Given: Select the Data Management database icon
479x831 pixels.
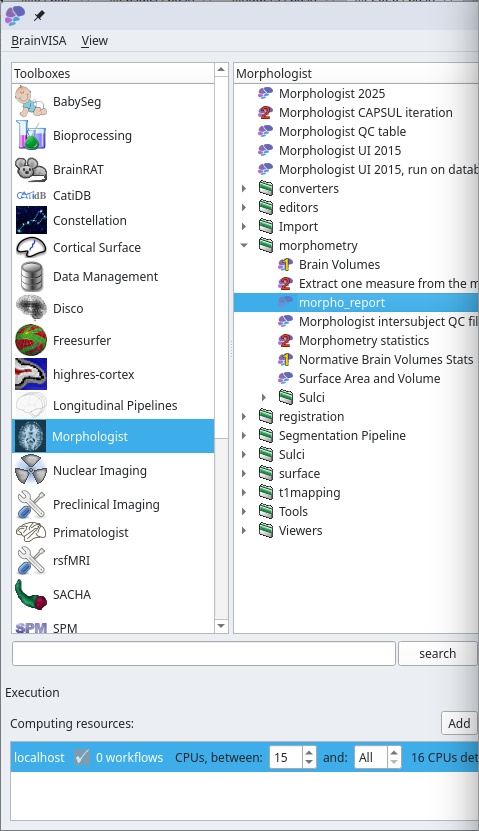Looking at the screenshot, I should click(31, 277).
